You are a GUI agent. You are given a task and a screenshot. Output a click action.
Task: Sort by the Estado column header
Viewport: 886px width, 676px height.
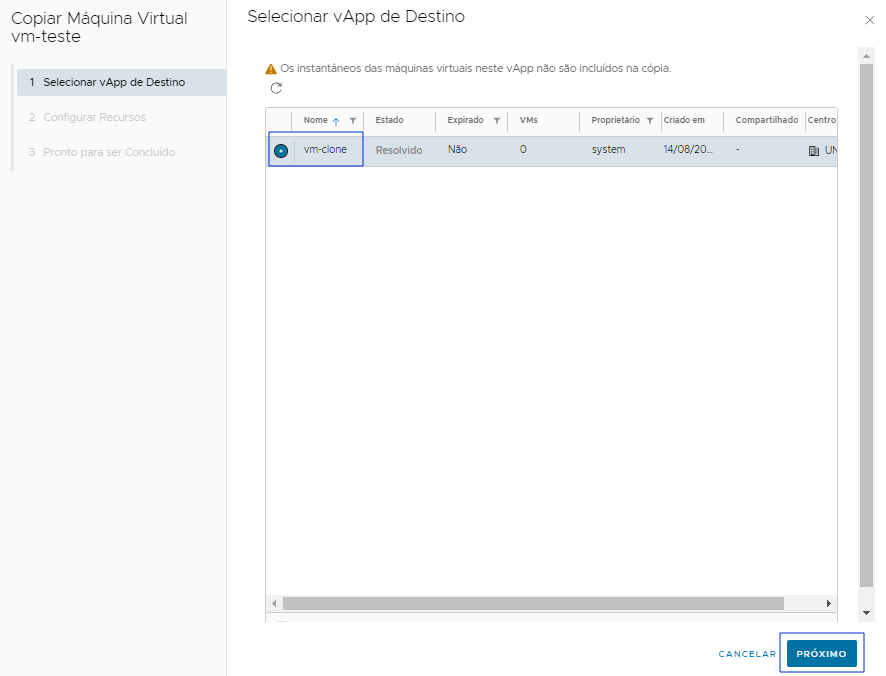[x=389, y=120]
